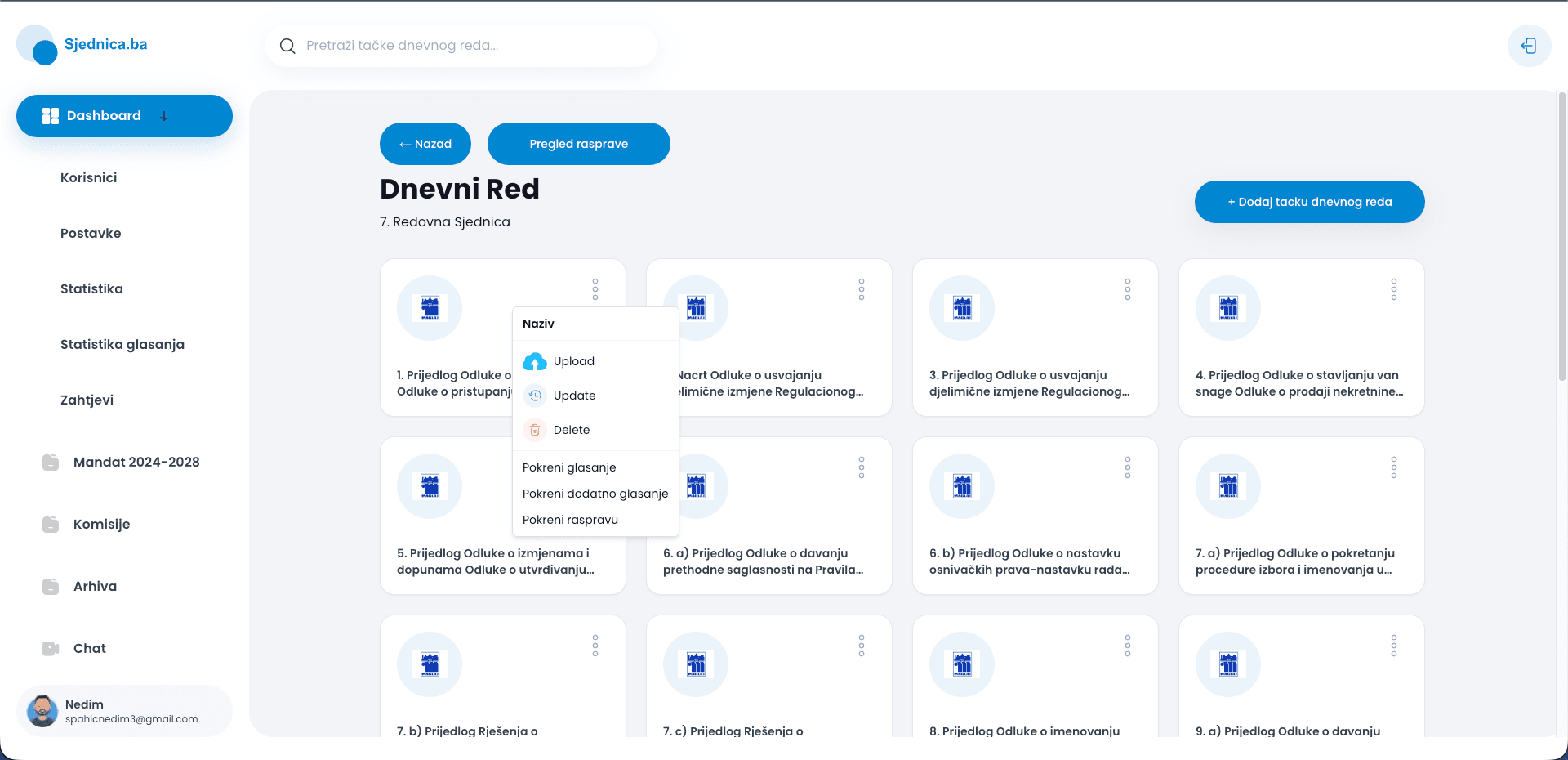Choose Pokreni raspravu menu entry
Screen dimensions: 1568x760
pos(570,520)
